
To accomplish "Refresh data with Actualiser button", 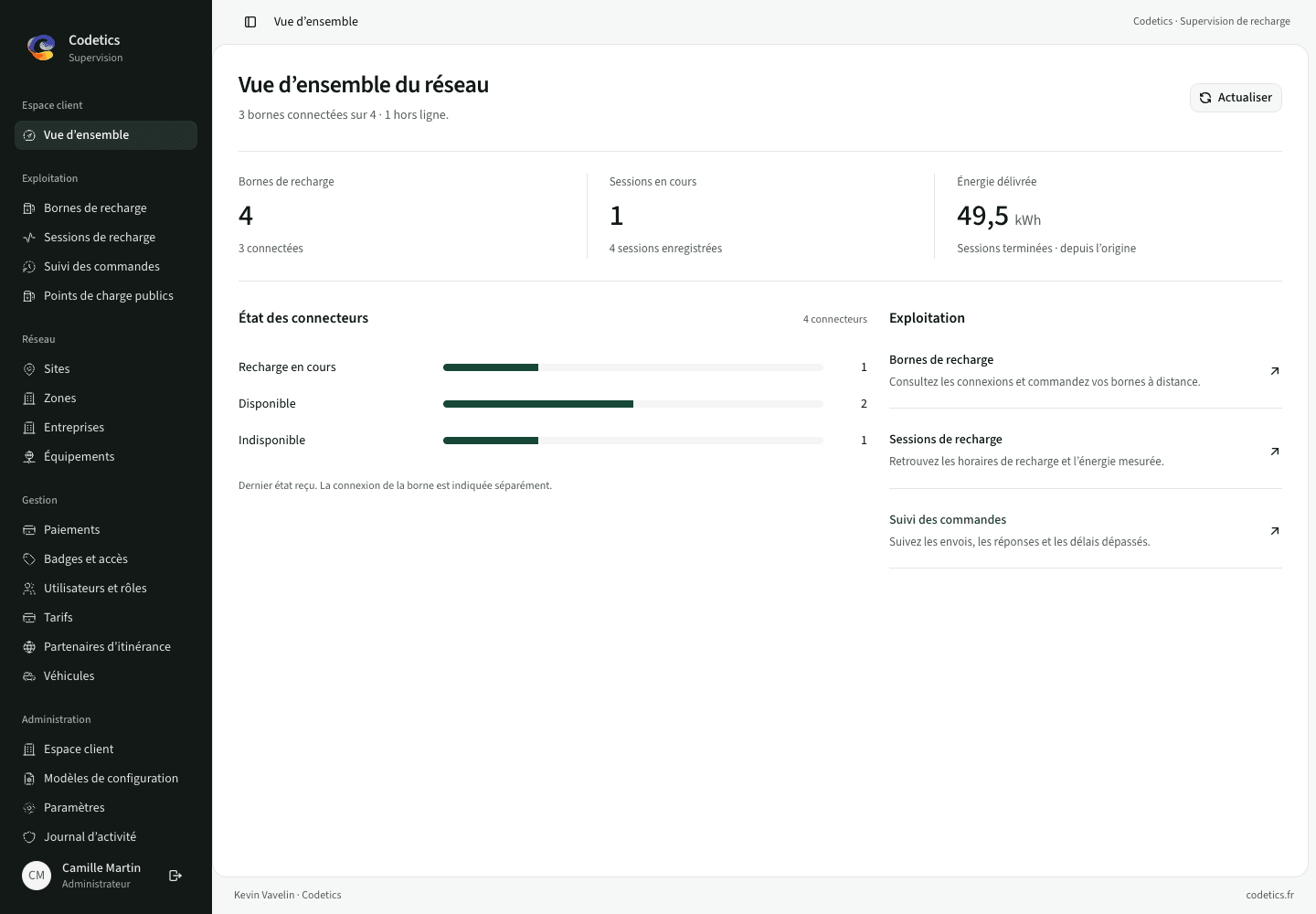I will point(1236,98).
